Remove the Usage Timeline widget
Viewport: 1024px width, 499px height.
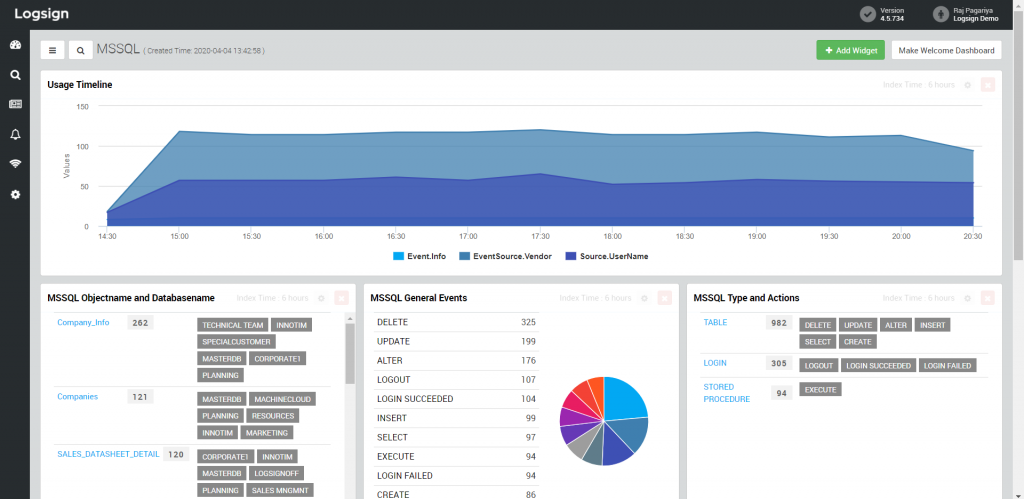pos(987,85)
